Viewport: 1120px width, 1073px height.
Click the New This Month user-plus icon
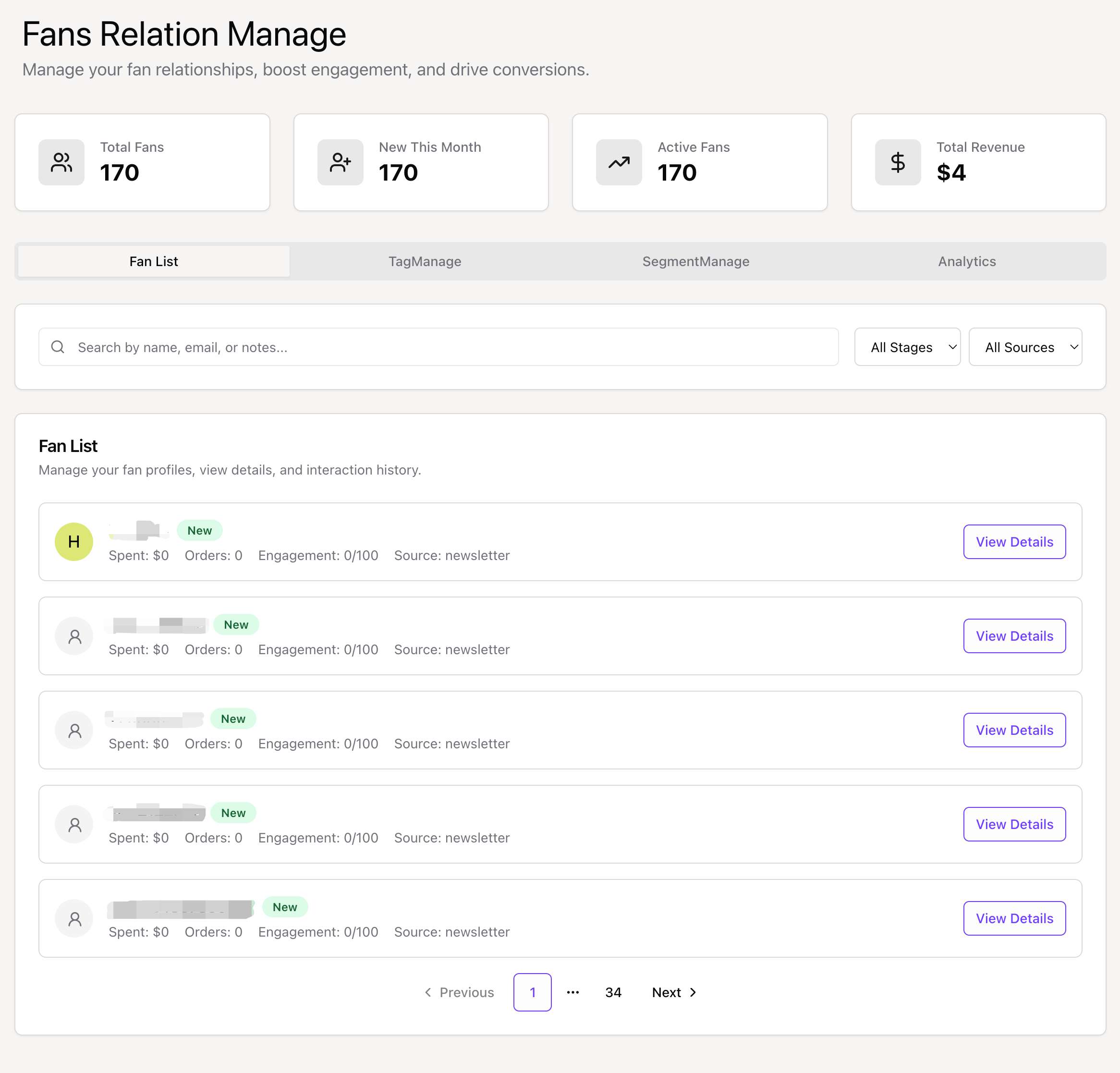tap(340, 162)
